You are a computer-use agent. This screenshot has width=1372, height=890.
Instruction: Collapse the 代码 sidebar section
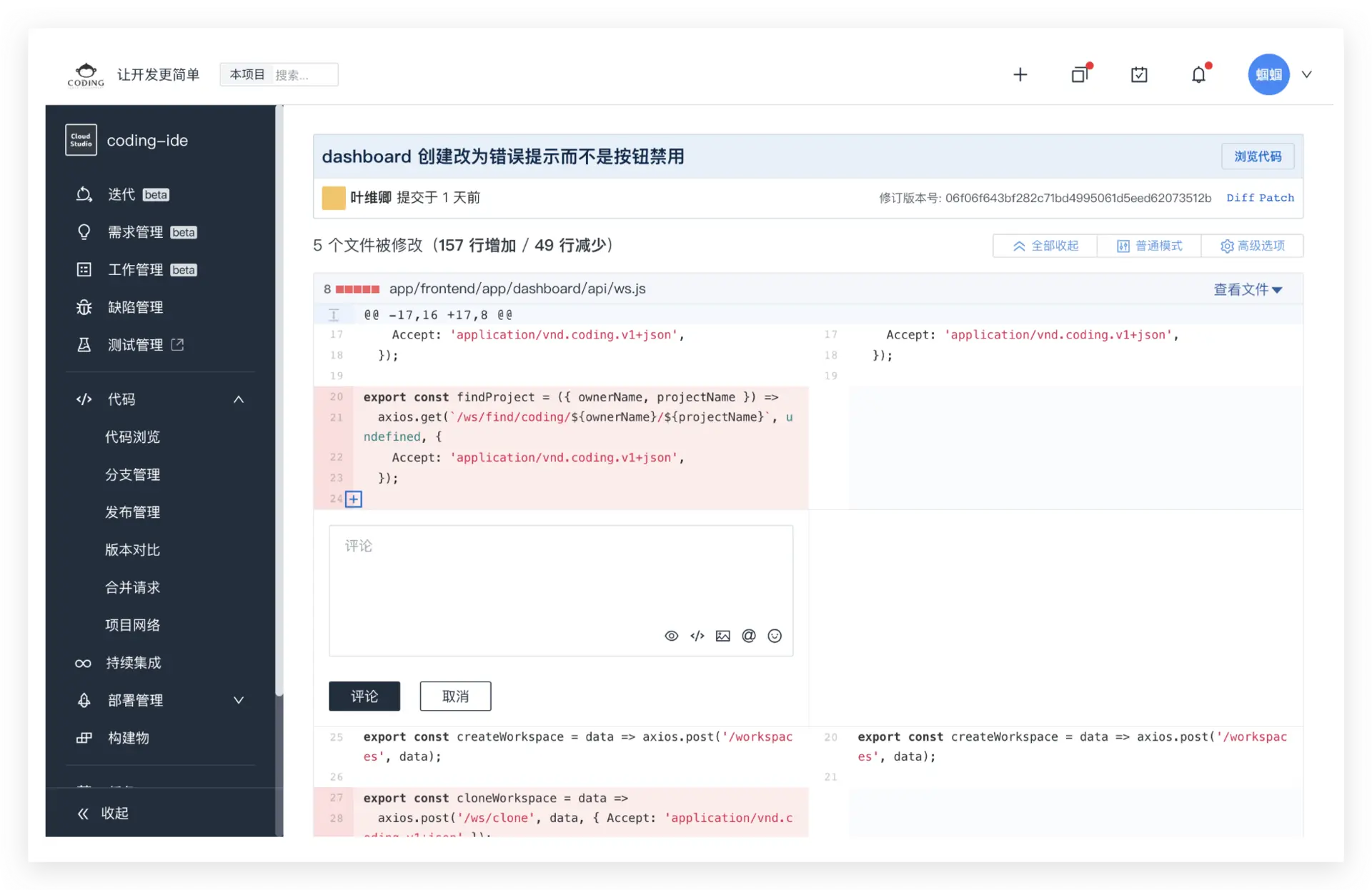click(239, 399)
